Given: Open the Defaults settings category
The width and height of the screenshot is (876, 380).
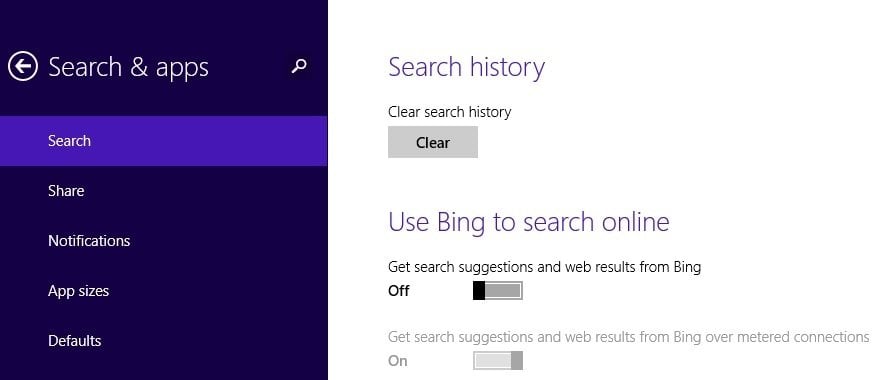Looking at the screenshot, I should pos(163,341).
